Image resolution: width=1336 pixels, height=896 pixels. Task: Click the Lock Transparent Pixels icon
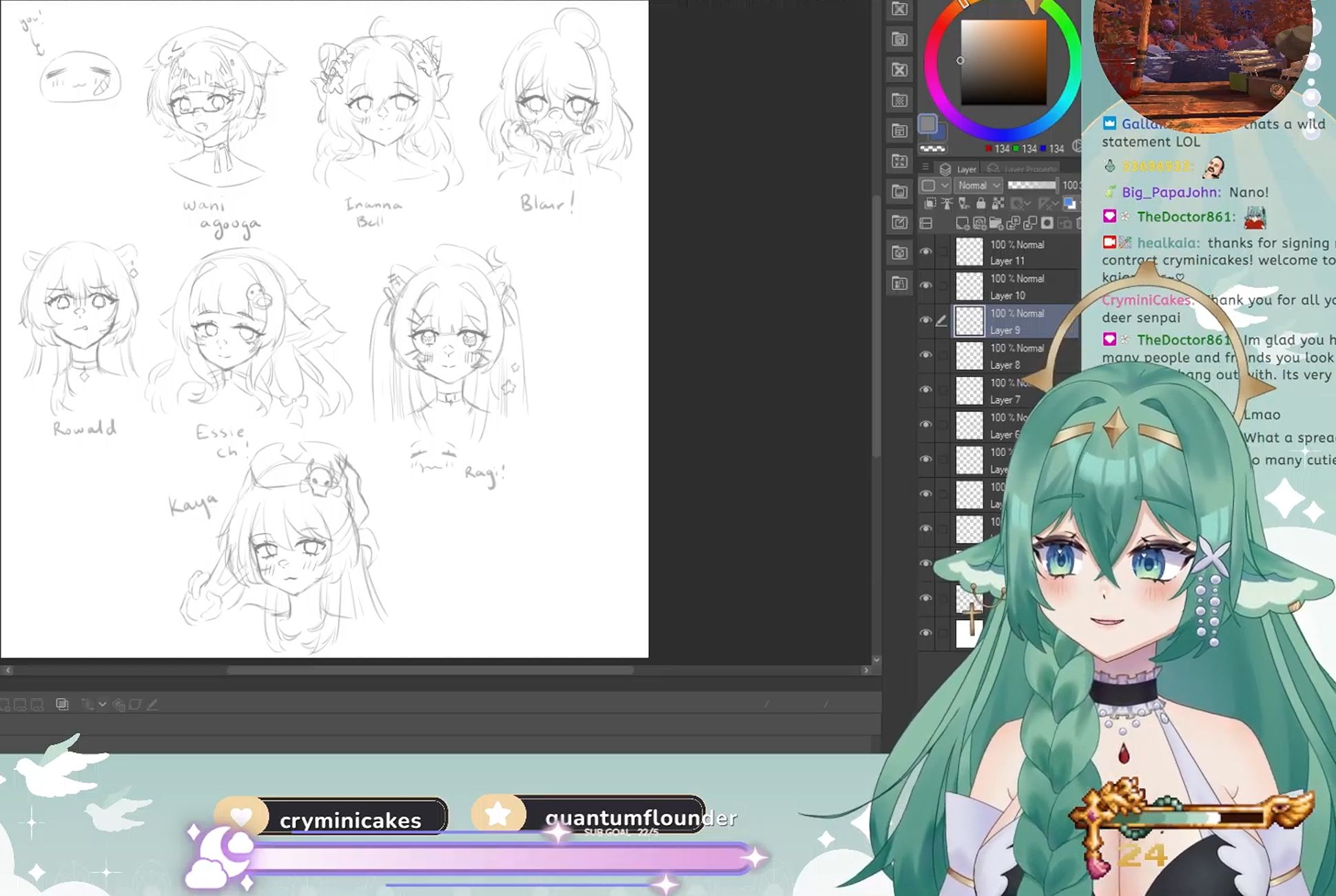(998, 203)
